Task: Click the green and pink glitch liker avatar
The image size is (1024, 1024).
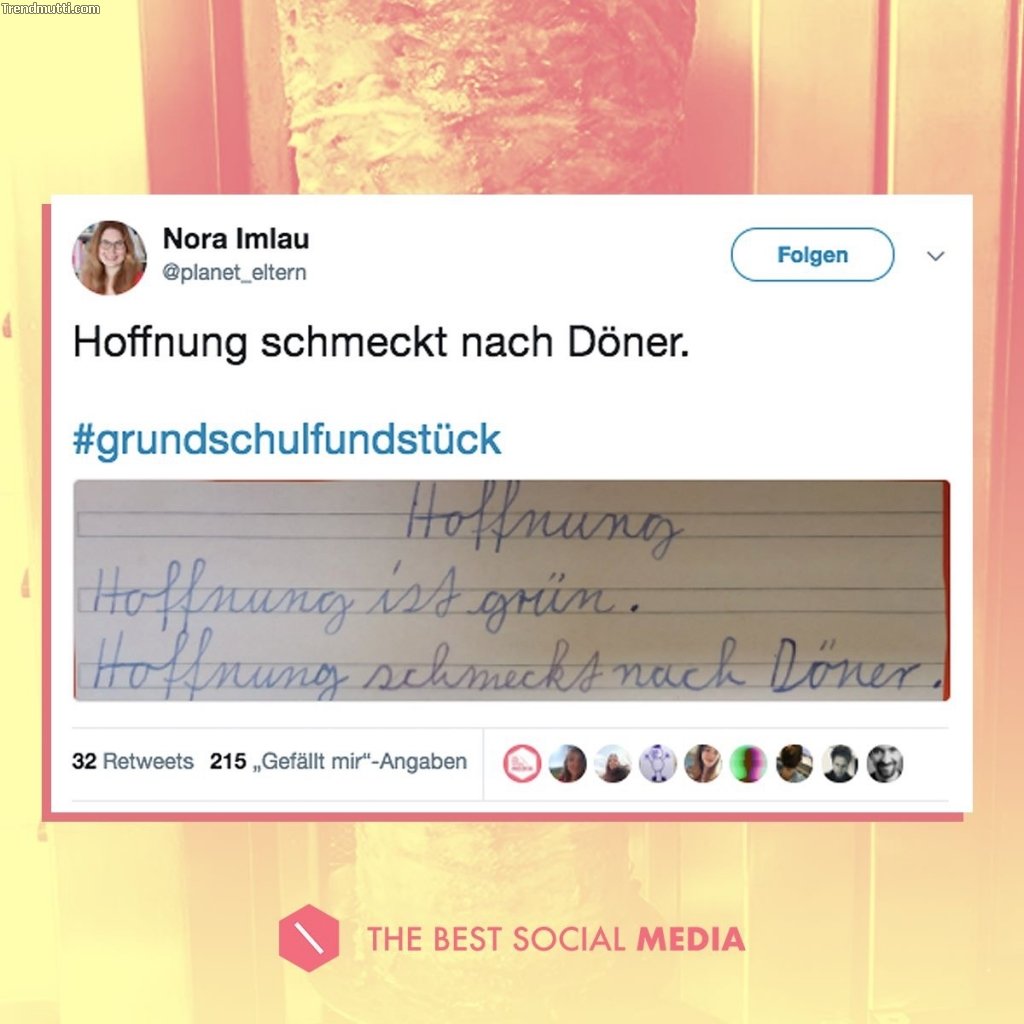Action: point(748,763)
